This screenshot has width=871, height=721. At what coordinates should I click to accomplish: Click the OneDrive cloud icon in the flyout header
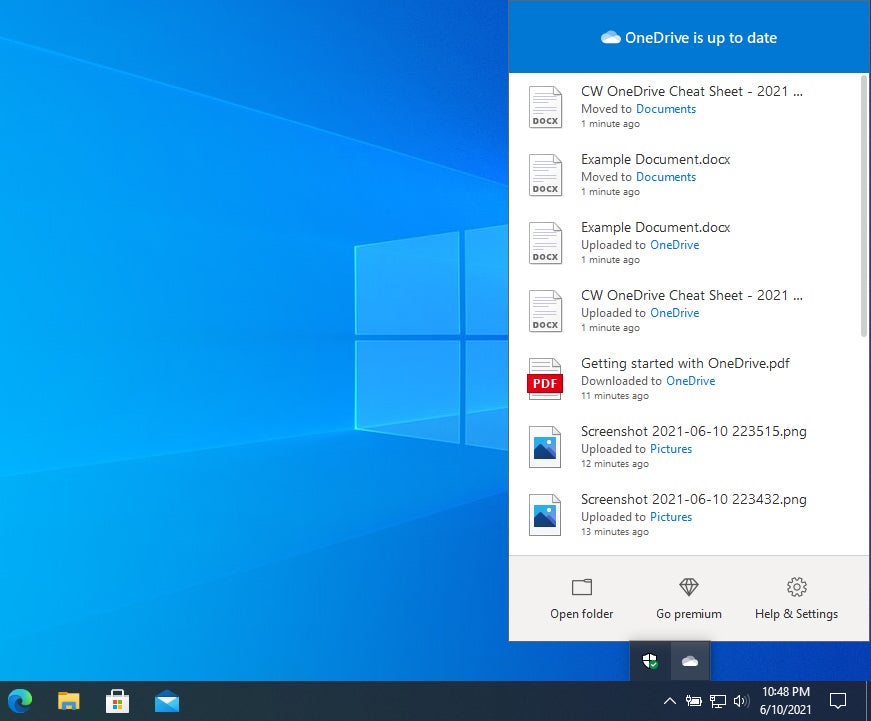610,37
